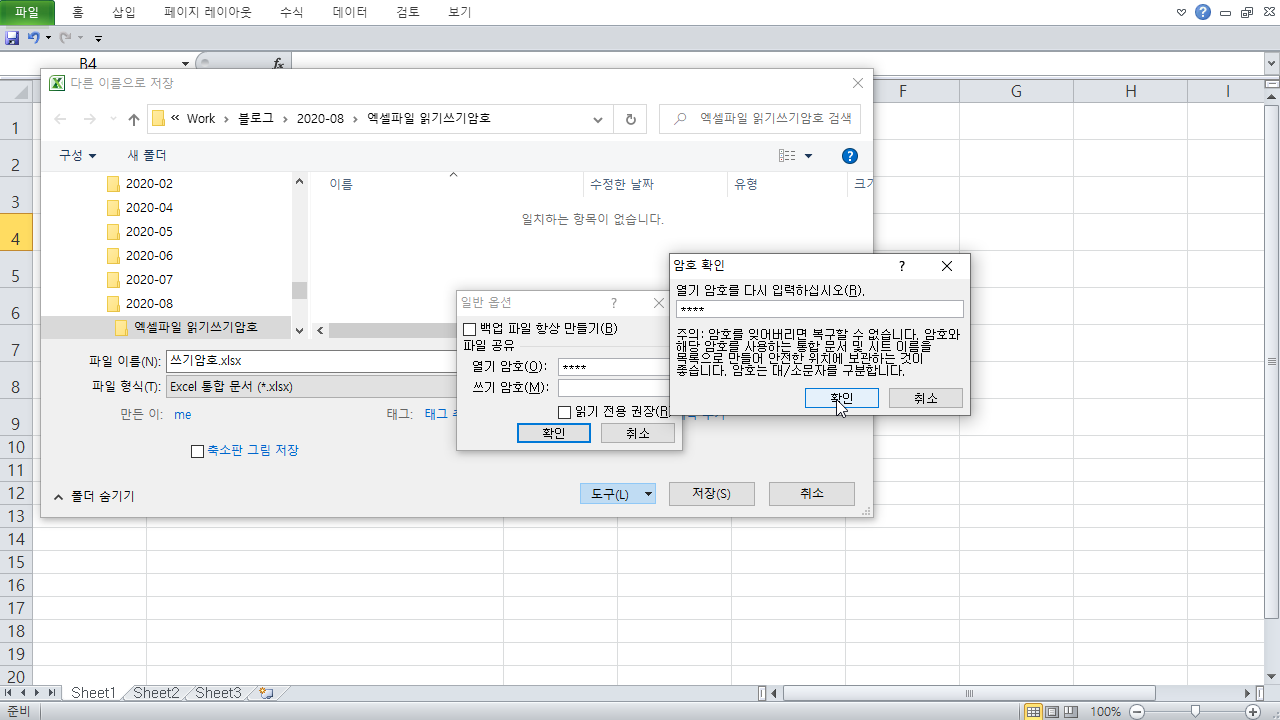Click the zoom out minus button
Image resolution: width=1280 pixels, height=720 pixels.
1135,712
